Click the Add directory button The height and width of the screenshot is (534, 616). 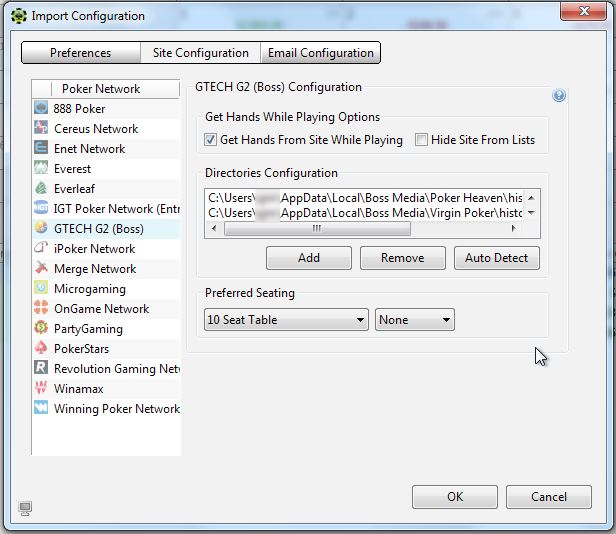(x=309, y=258)
